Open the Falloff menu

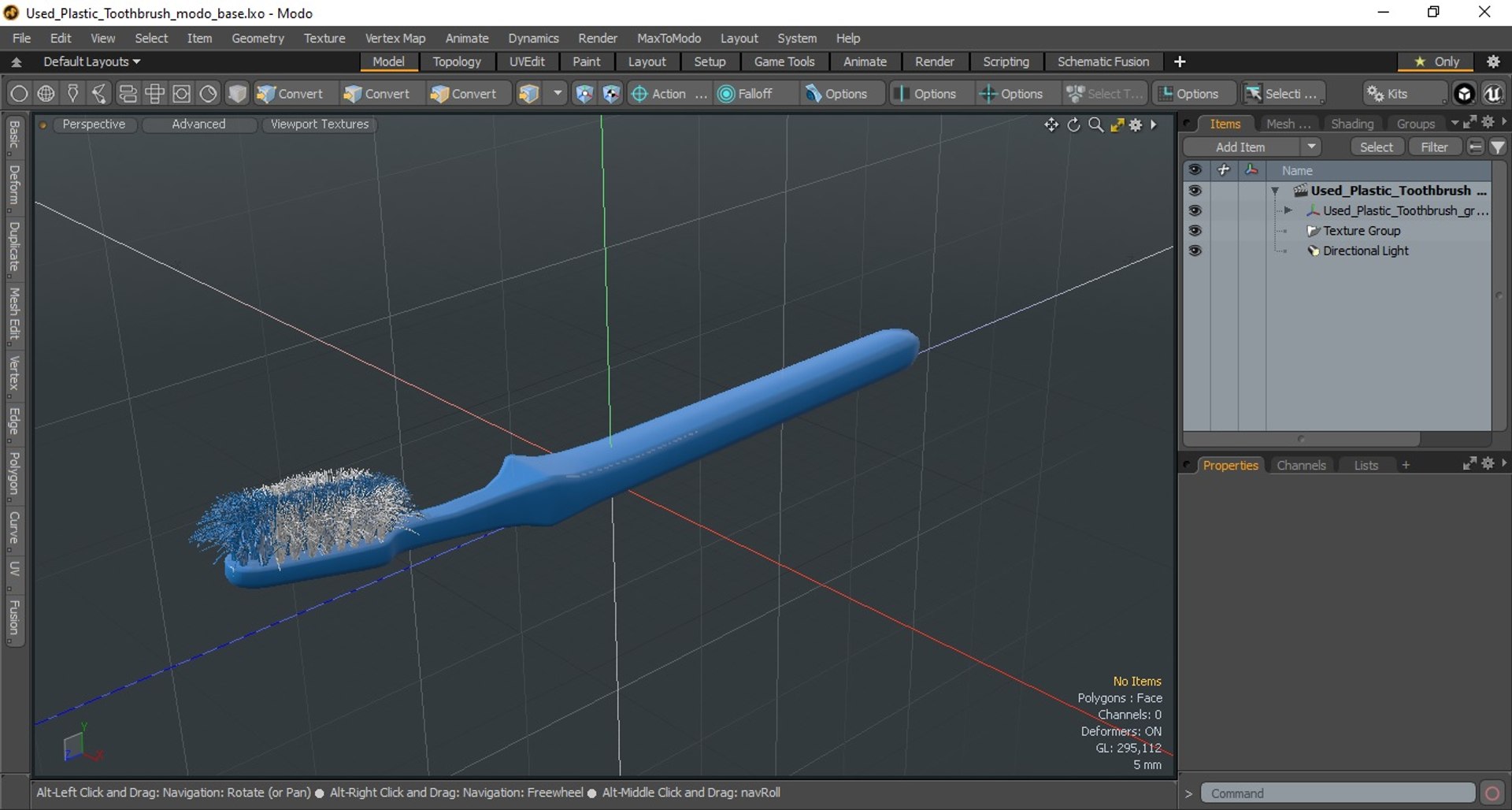[747, 94]
